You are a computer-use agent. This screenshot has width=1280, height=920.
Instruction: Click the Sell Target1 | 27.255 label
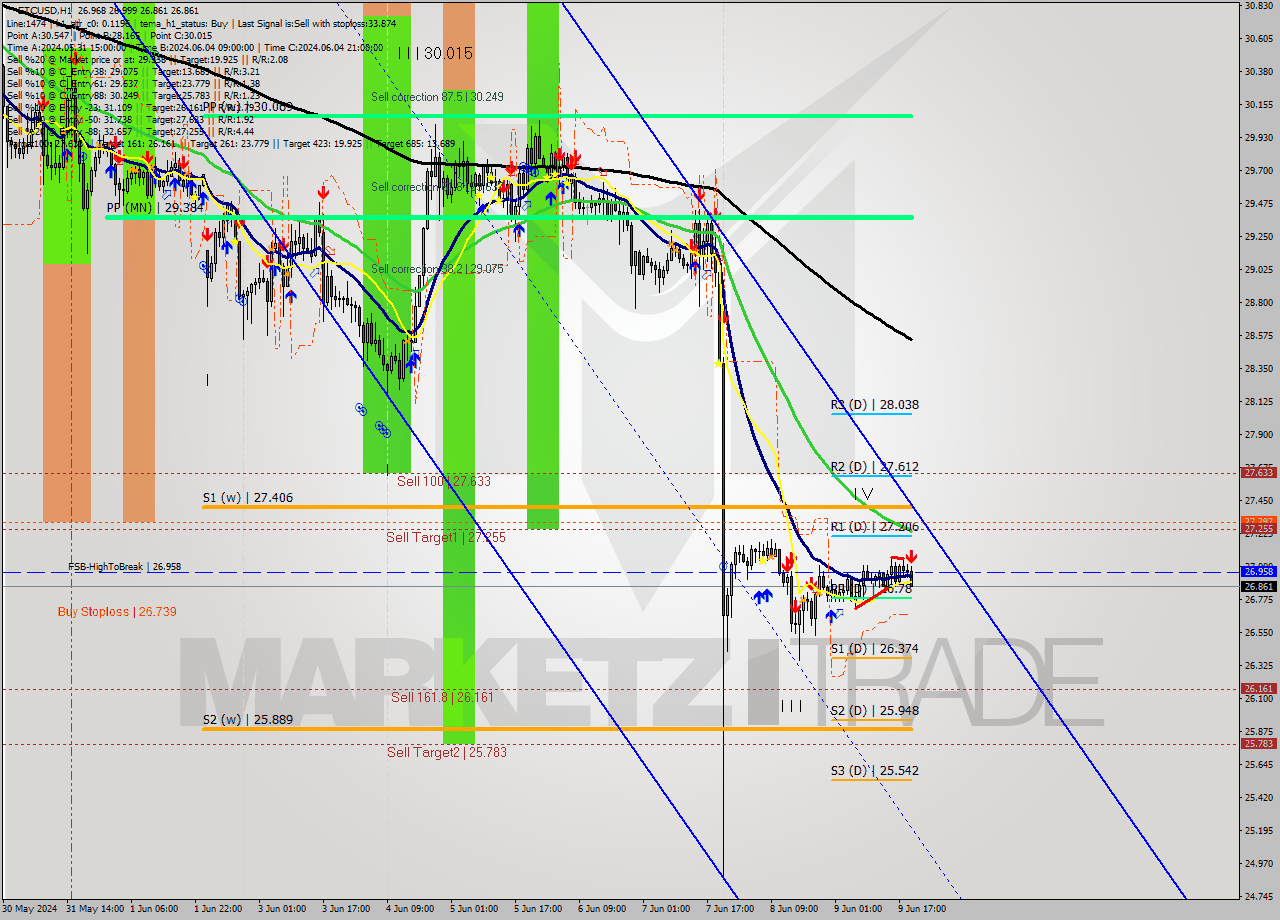tap(446, 537)
